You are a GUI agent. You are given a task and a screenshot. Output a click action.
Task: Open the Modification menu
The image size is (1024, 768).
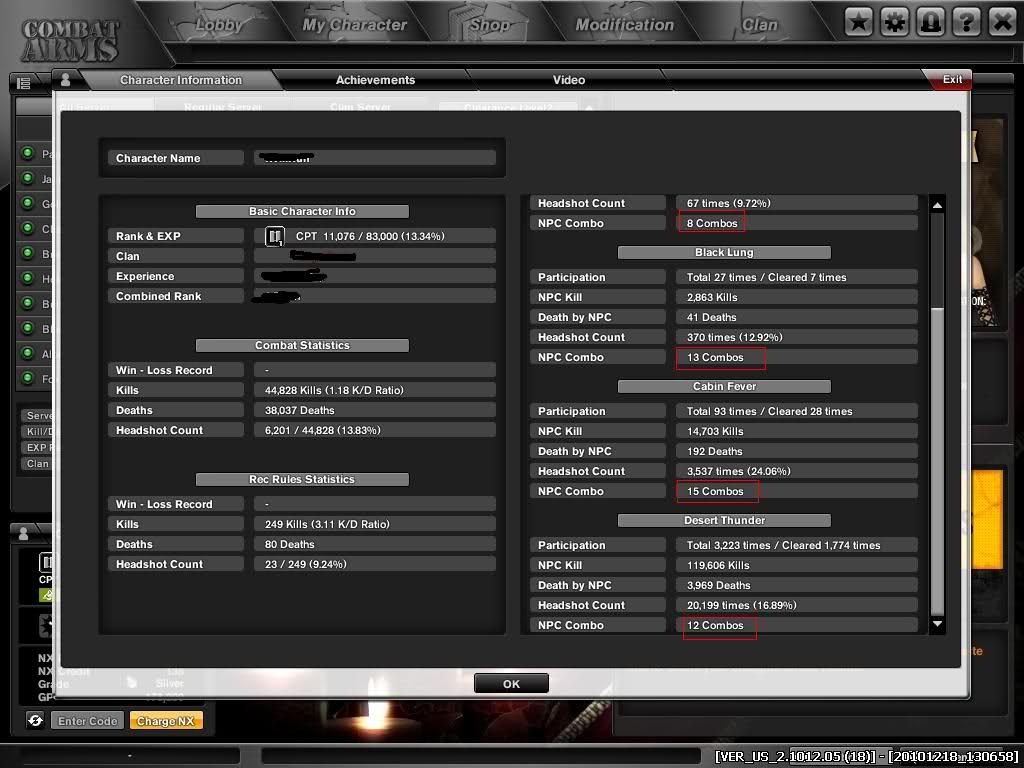pyautogui.click(x=624, y=25)
